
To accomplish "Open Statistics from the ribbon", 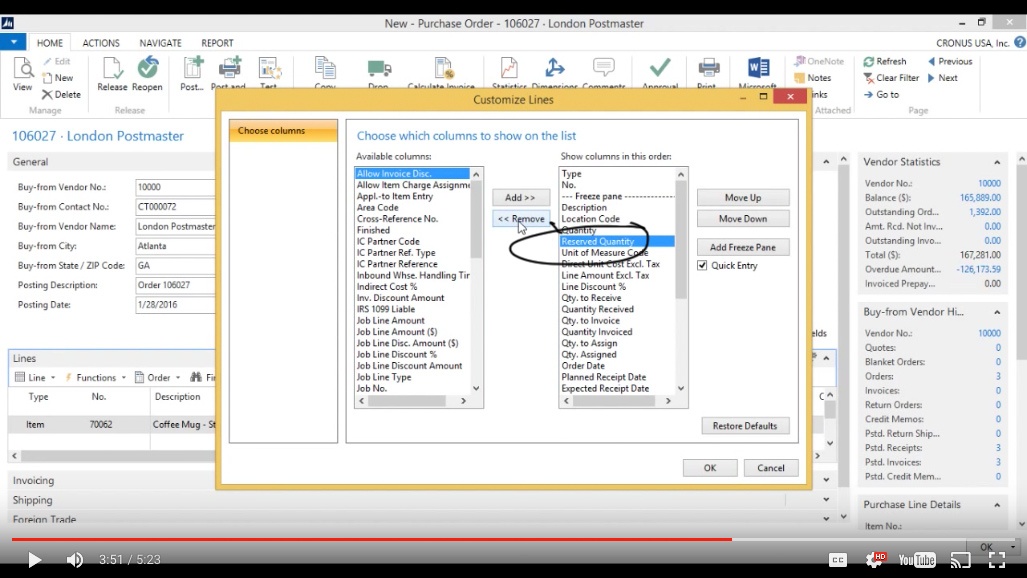I will tap(509, 72).
